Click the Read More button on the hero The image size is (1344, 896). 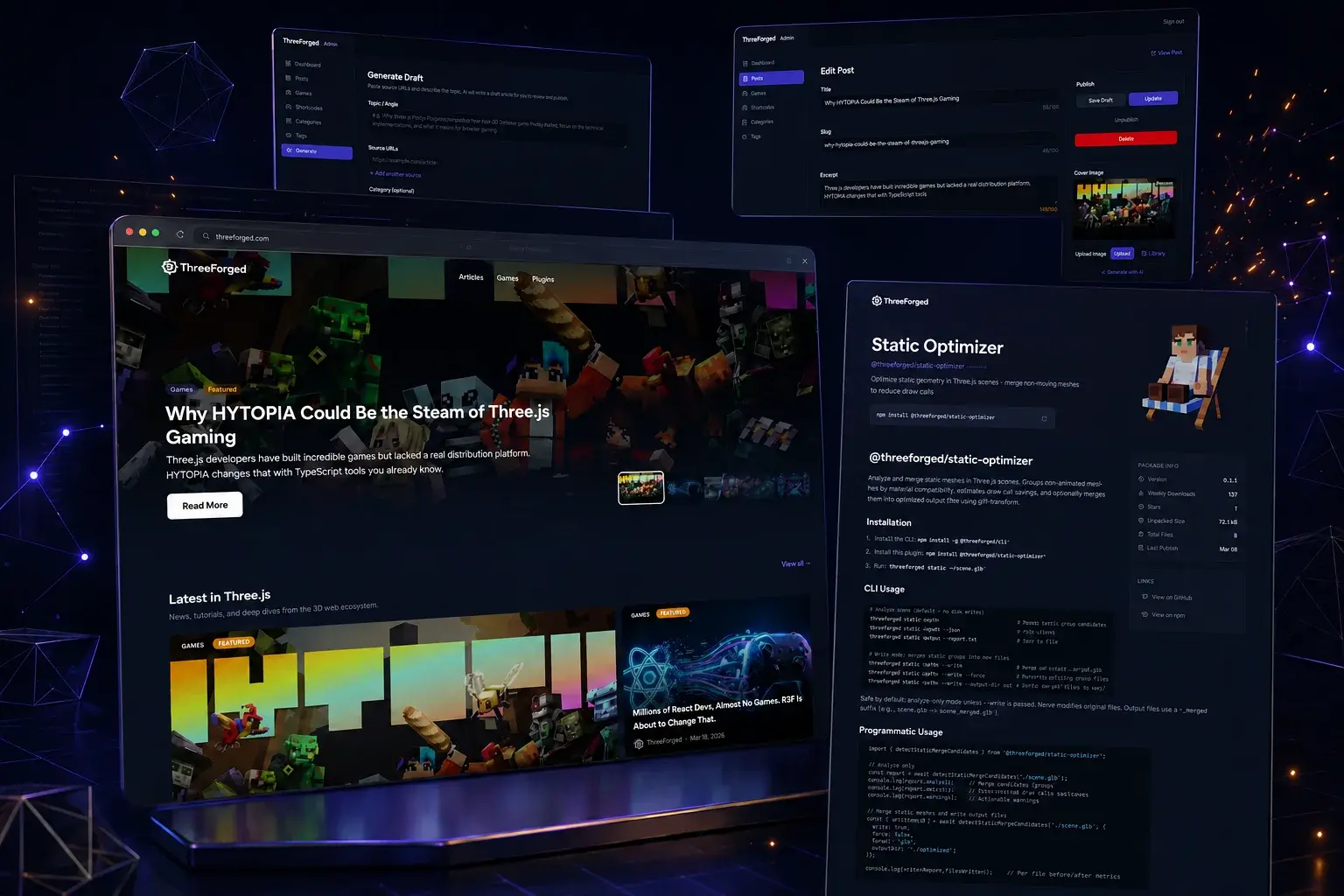(205, 506)
